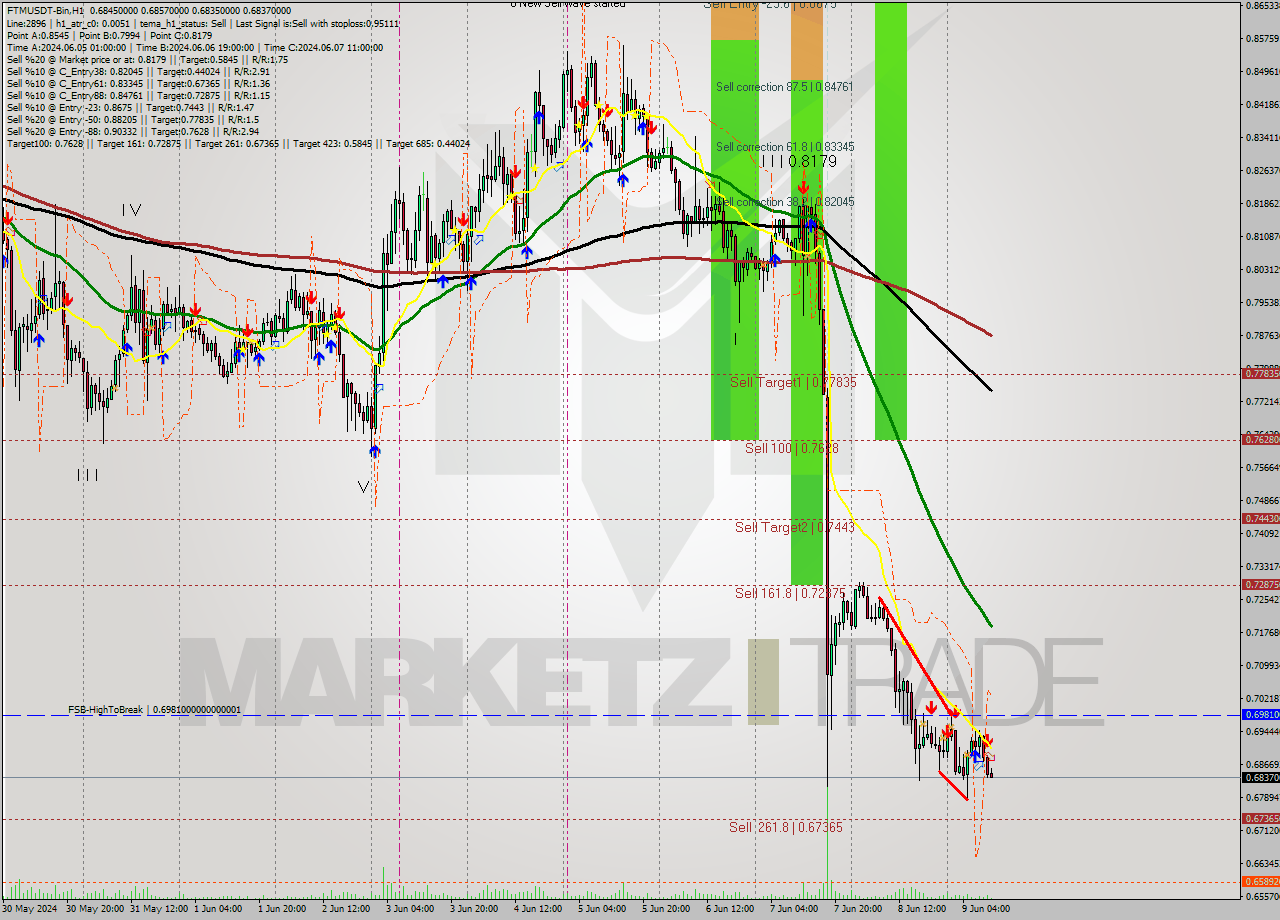The height and width of the screenshot is (920, 1280).
Task: Select the black 0.68370 current price tag
Action: tap(1260, 777)
